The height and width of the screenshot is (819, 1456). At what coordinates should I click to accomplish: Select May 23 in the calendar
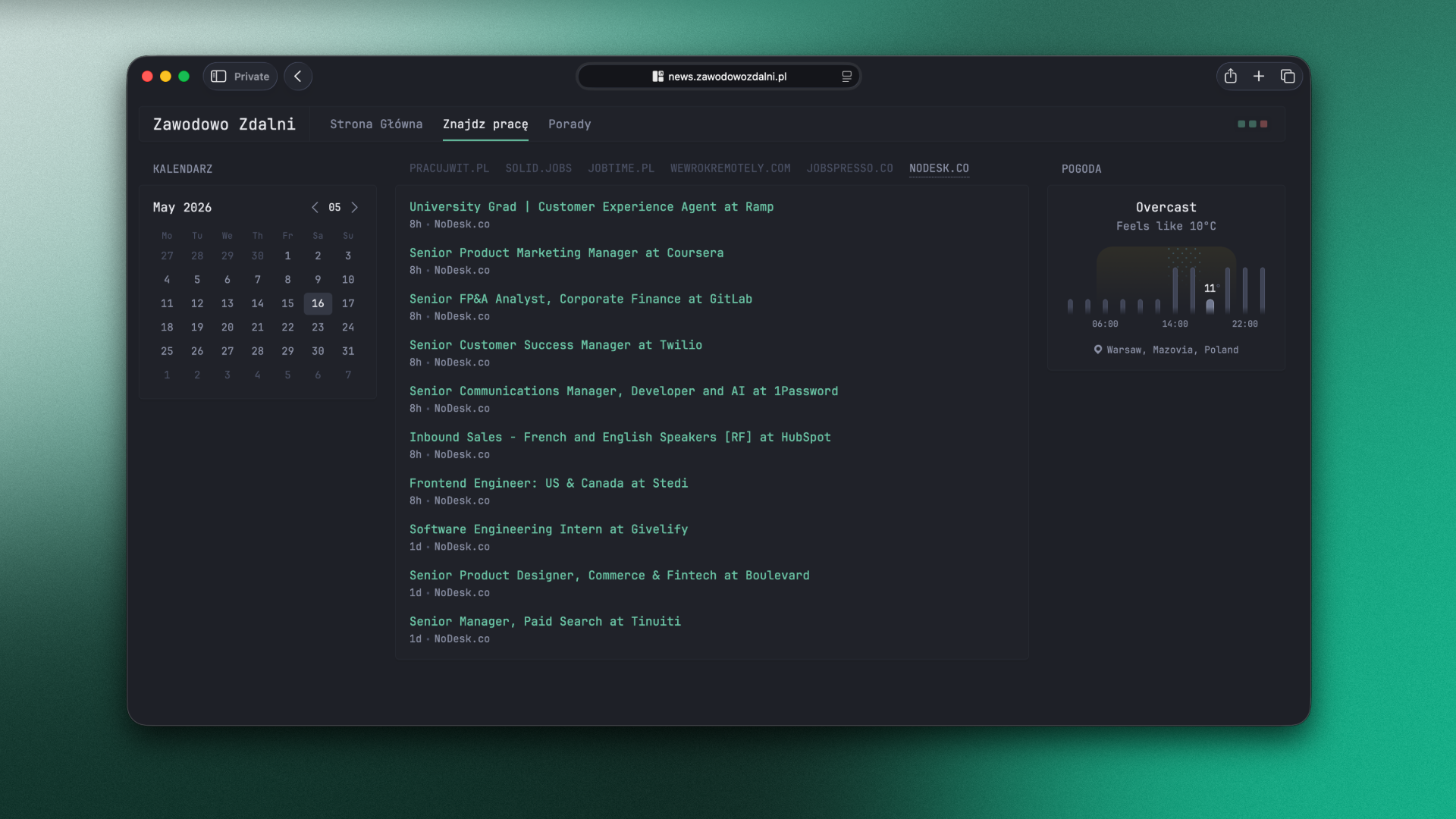[318, 328]
